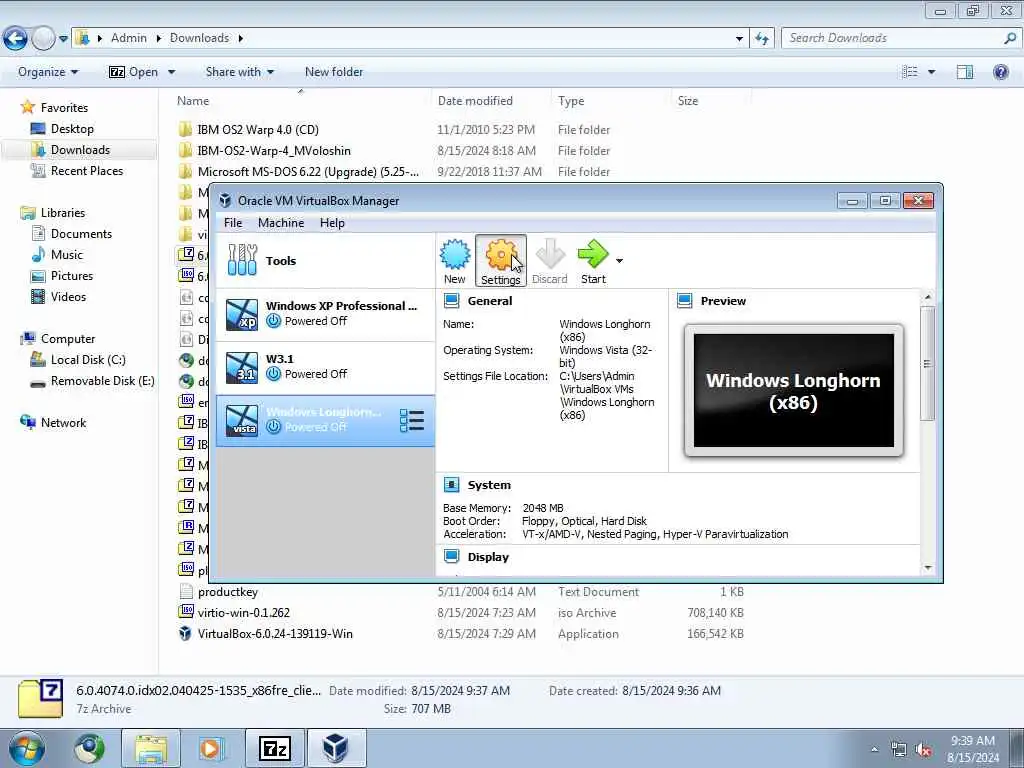Click the Refresh button beside address bar
Viewport: 1024px width, 768px height.
click(761, 39)
